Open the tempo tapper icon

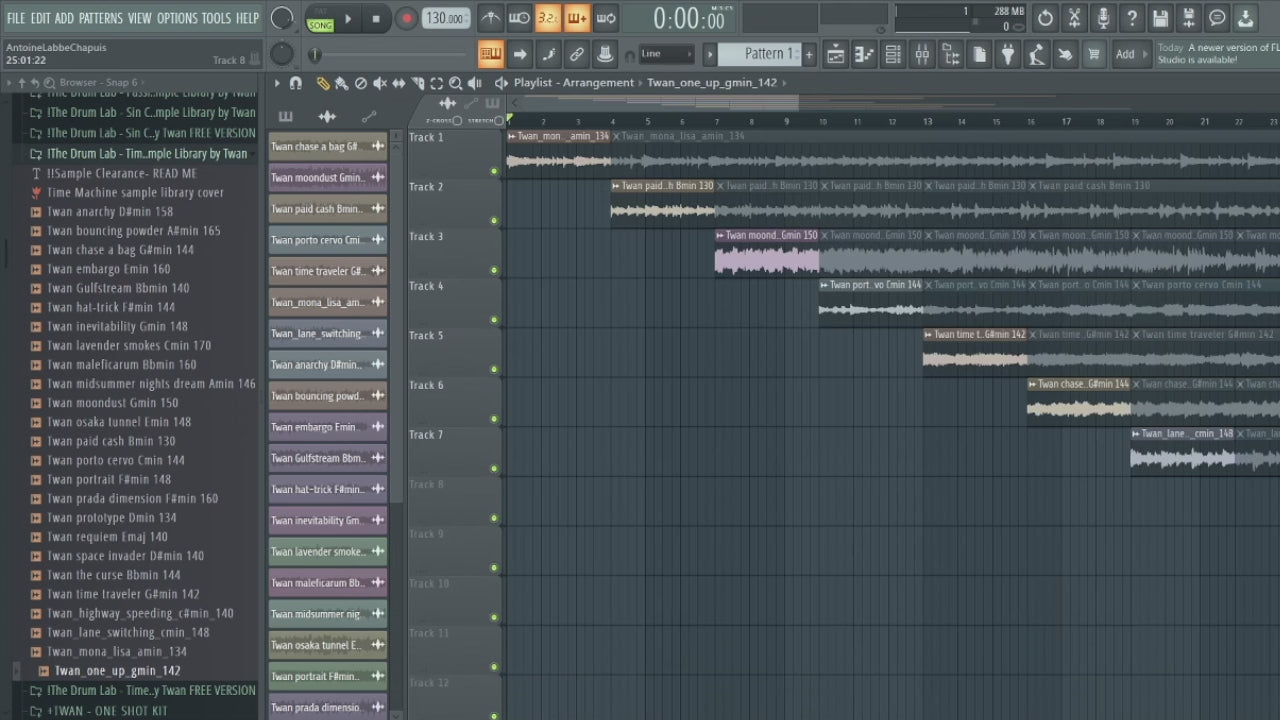click(x=1037, y=54)
